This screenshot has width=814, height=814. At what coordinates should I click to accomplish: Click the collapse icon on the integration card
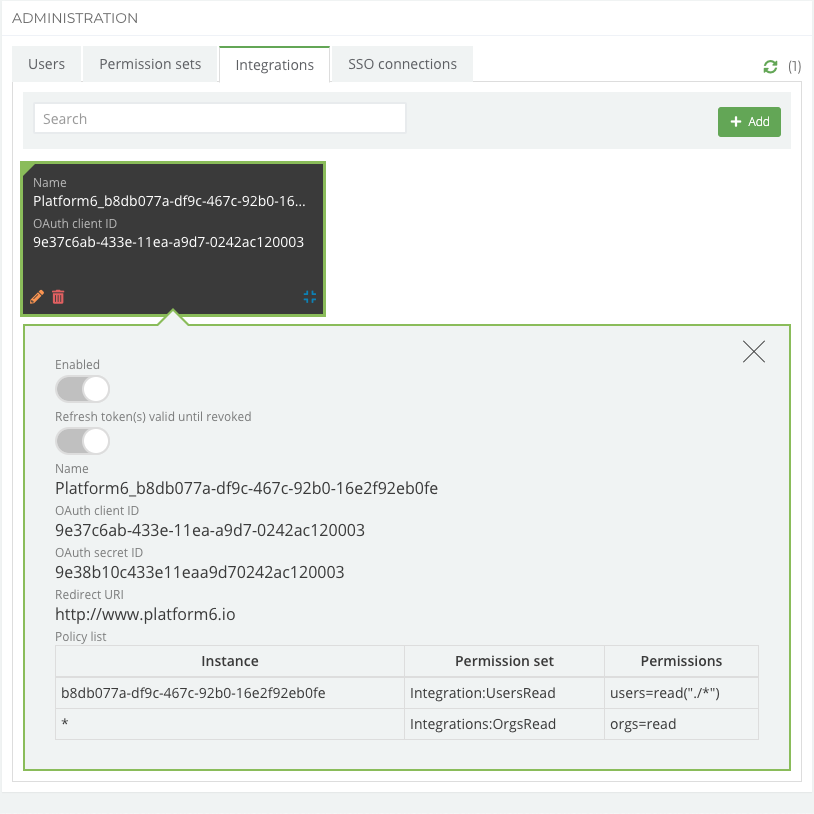click(x=309, y=296)
